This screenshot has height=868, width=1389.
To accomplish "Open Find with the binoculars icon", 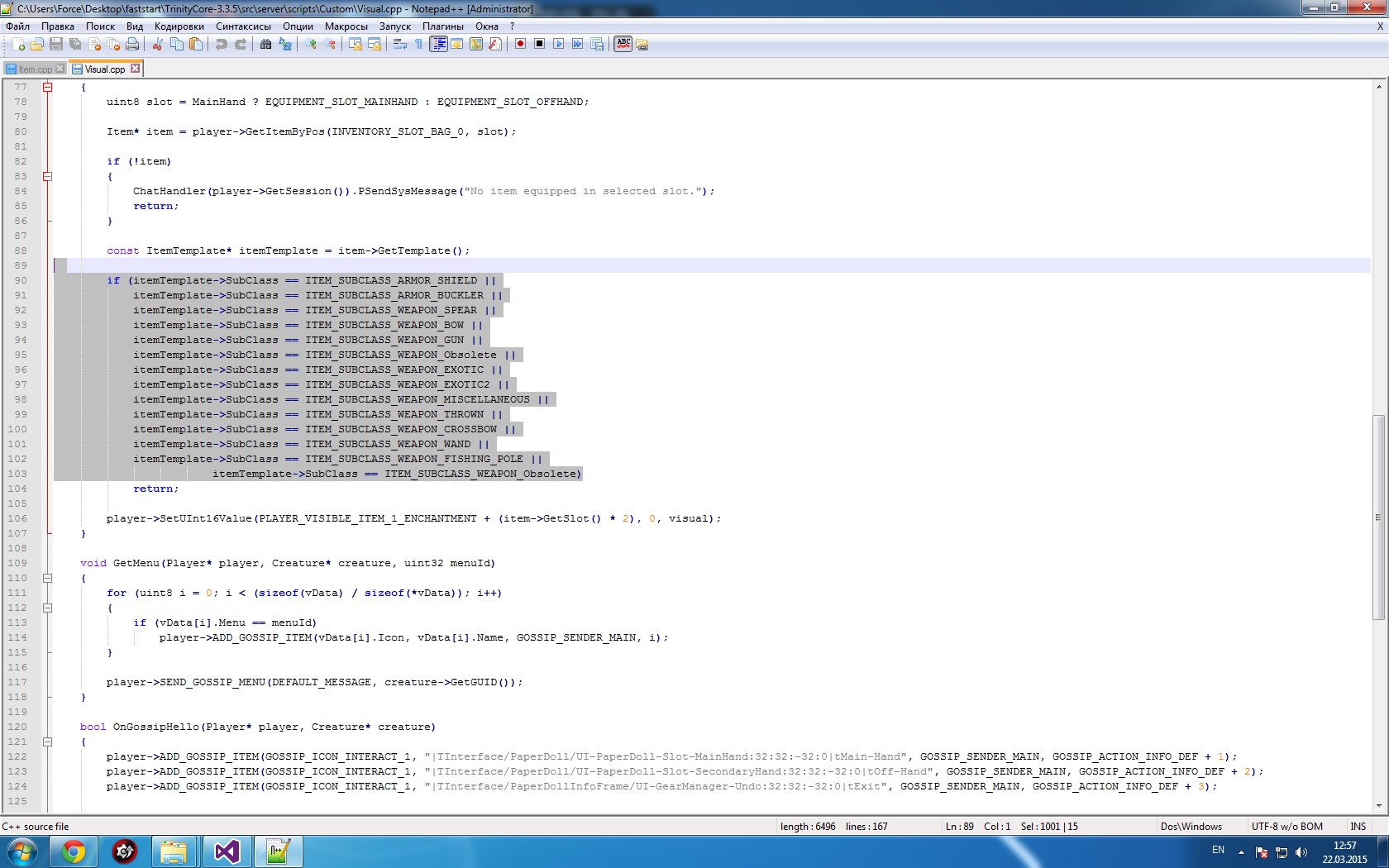I will click(265, 45).
